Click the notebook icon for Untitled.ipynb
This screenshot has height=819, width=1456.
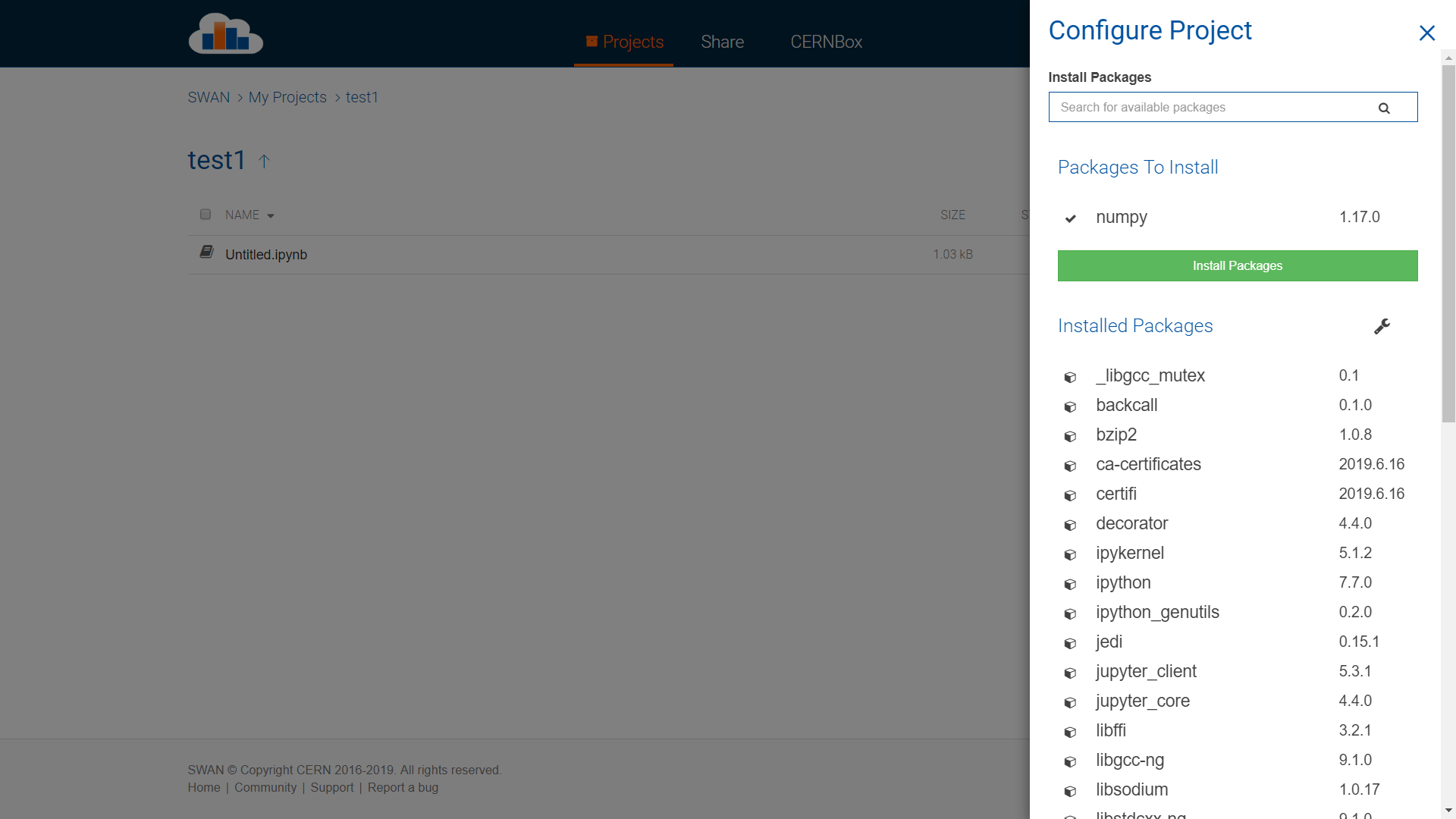coord(206,252)
